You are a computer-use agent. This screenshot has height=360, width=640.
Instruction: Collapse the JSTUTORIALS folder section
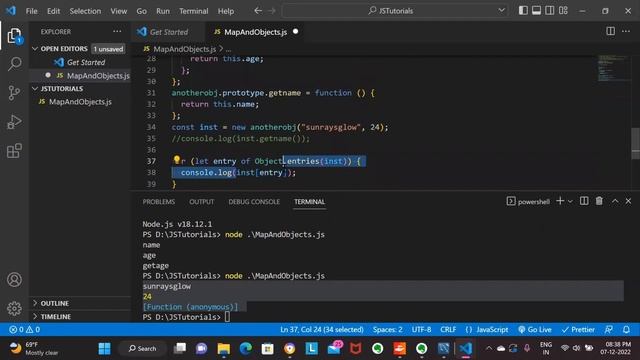tap(62, 89)
